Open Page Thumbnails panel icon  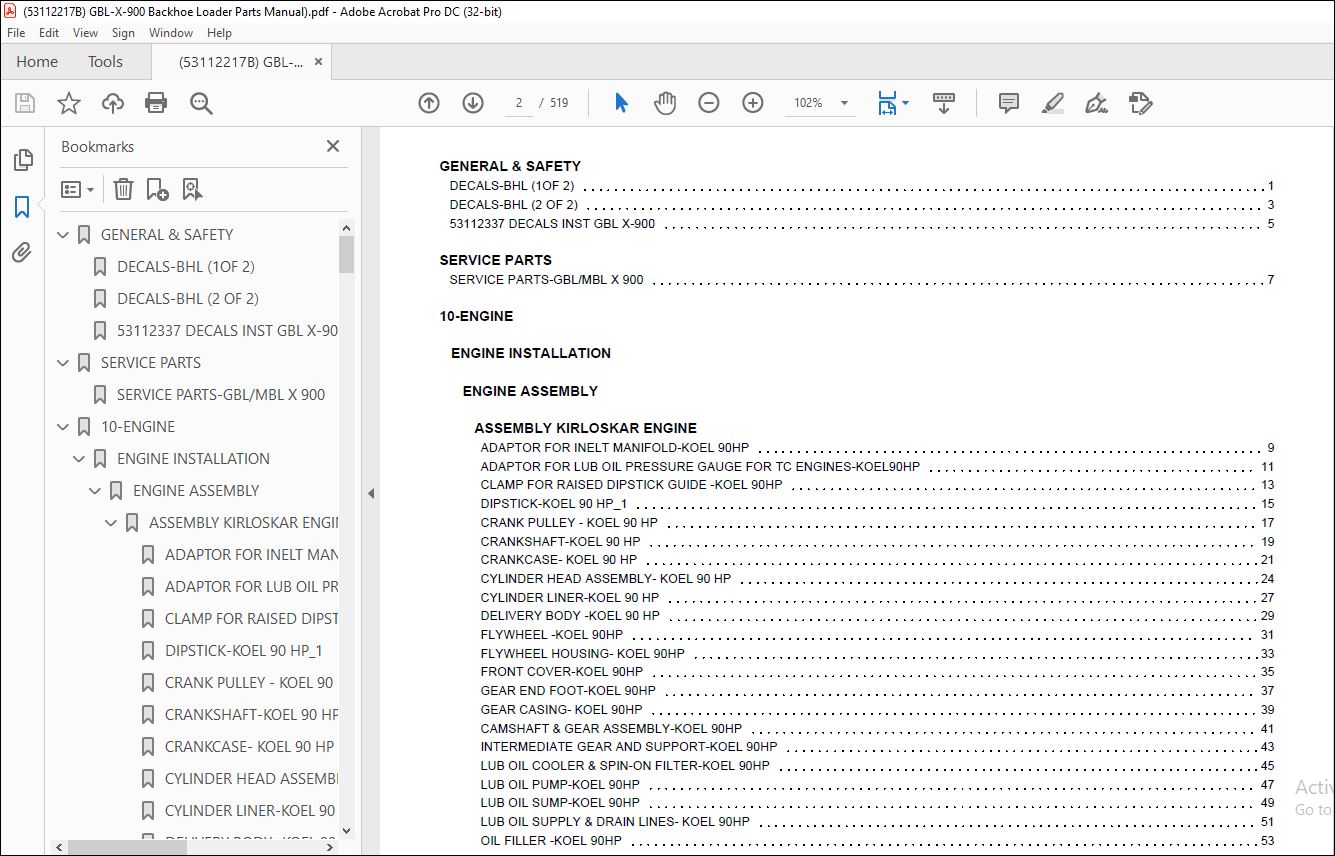(x=22, y=160)
